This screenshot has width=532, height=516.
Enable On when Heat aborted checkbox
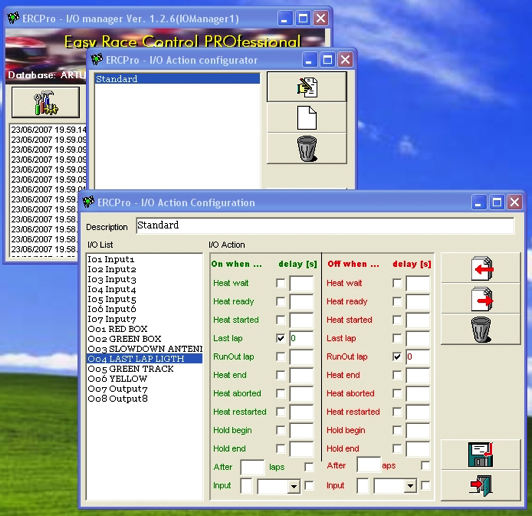[x=281, y=393]
